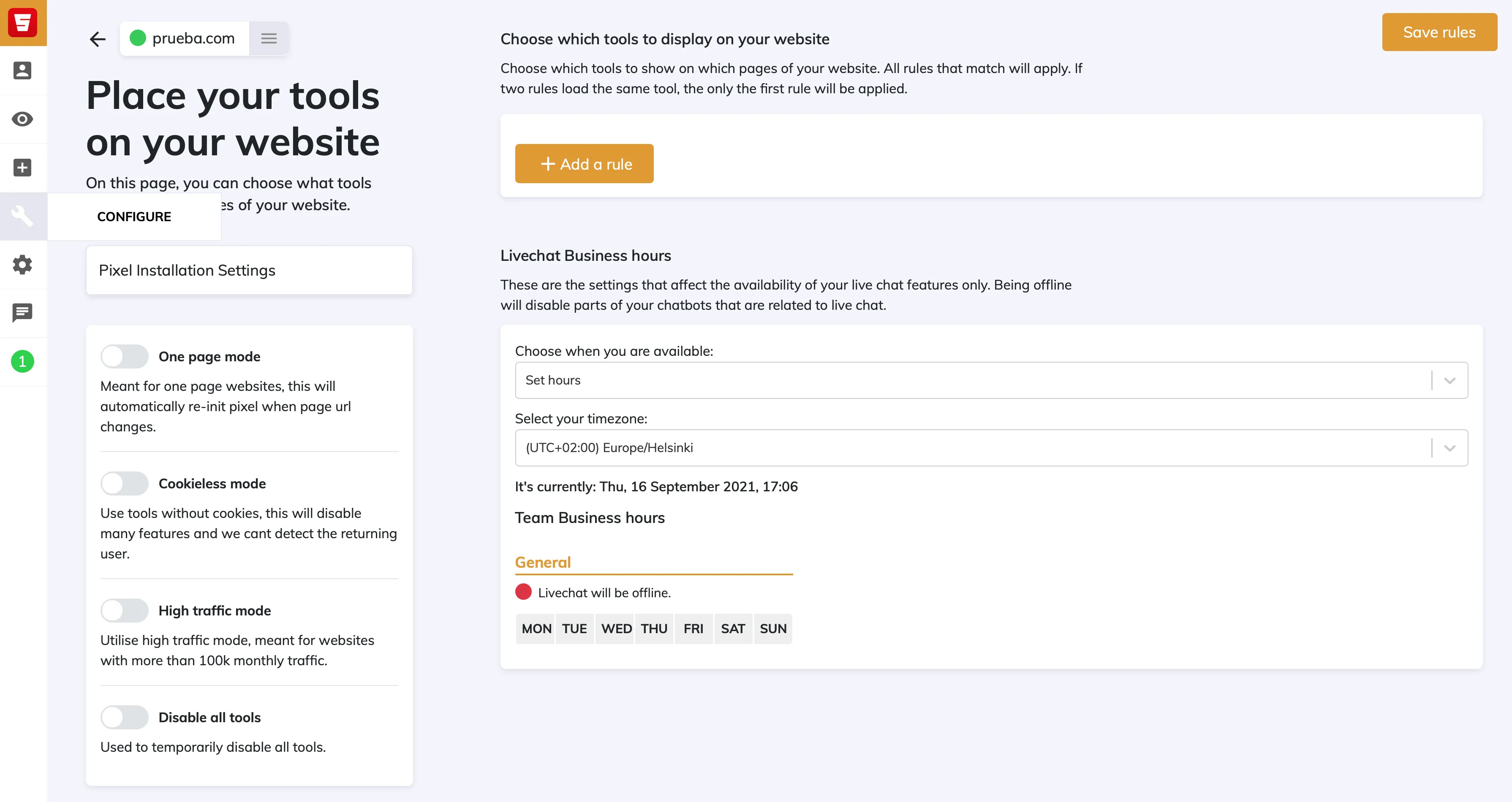Open the Set hours availability dropdown
The image size is (1512, 802).
pyautogui.click(x=991, y=380)
